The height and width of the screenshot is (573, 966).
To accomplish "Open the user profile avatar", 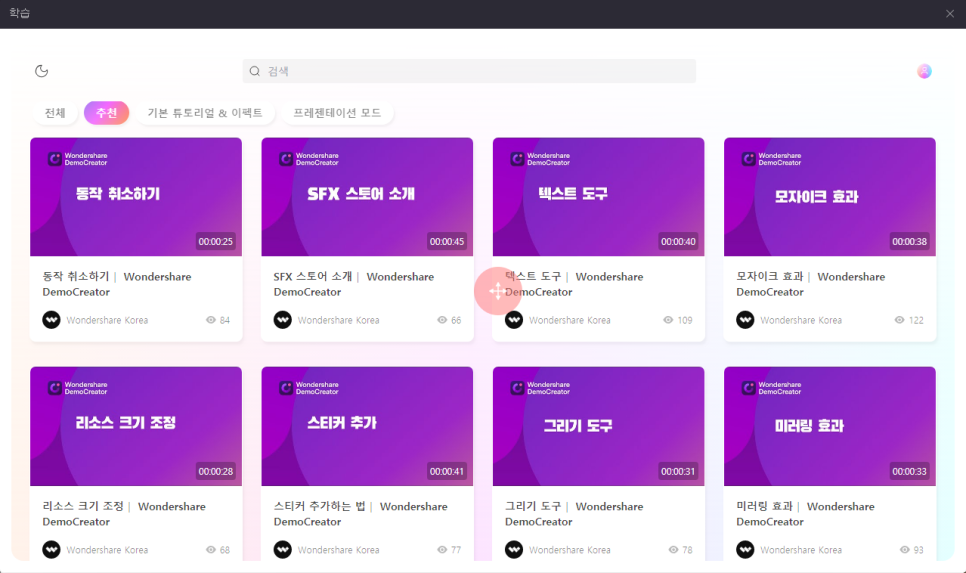I will click(924, 71).
